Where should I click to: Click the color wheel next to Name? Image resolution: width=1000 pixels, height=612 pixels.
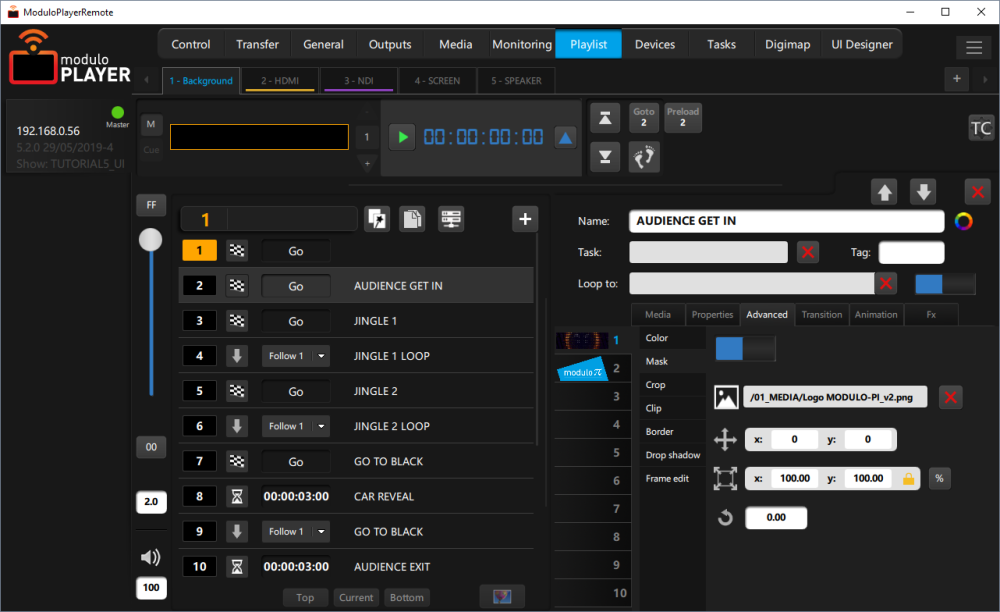click(x=964, y=221)
